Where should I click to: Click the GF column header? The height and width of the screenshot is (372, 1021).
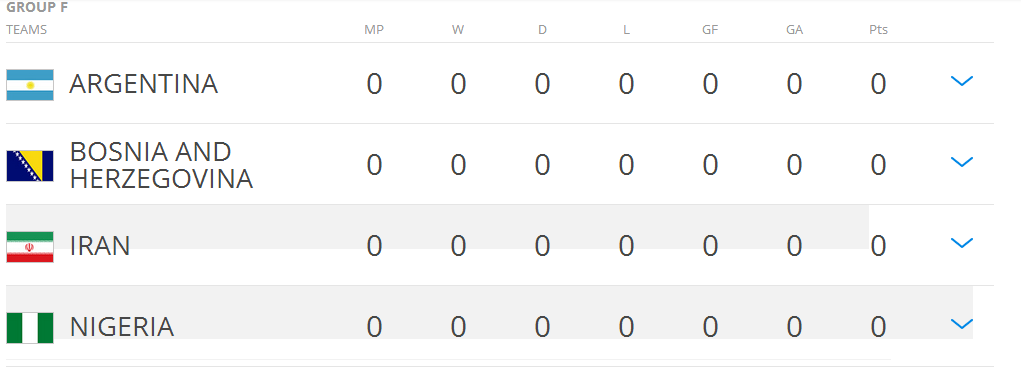[x=710, y=30]
